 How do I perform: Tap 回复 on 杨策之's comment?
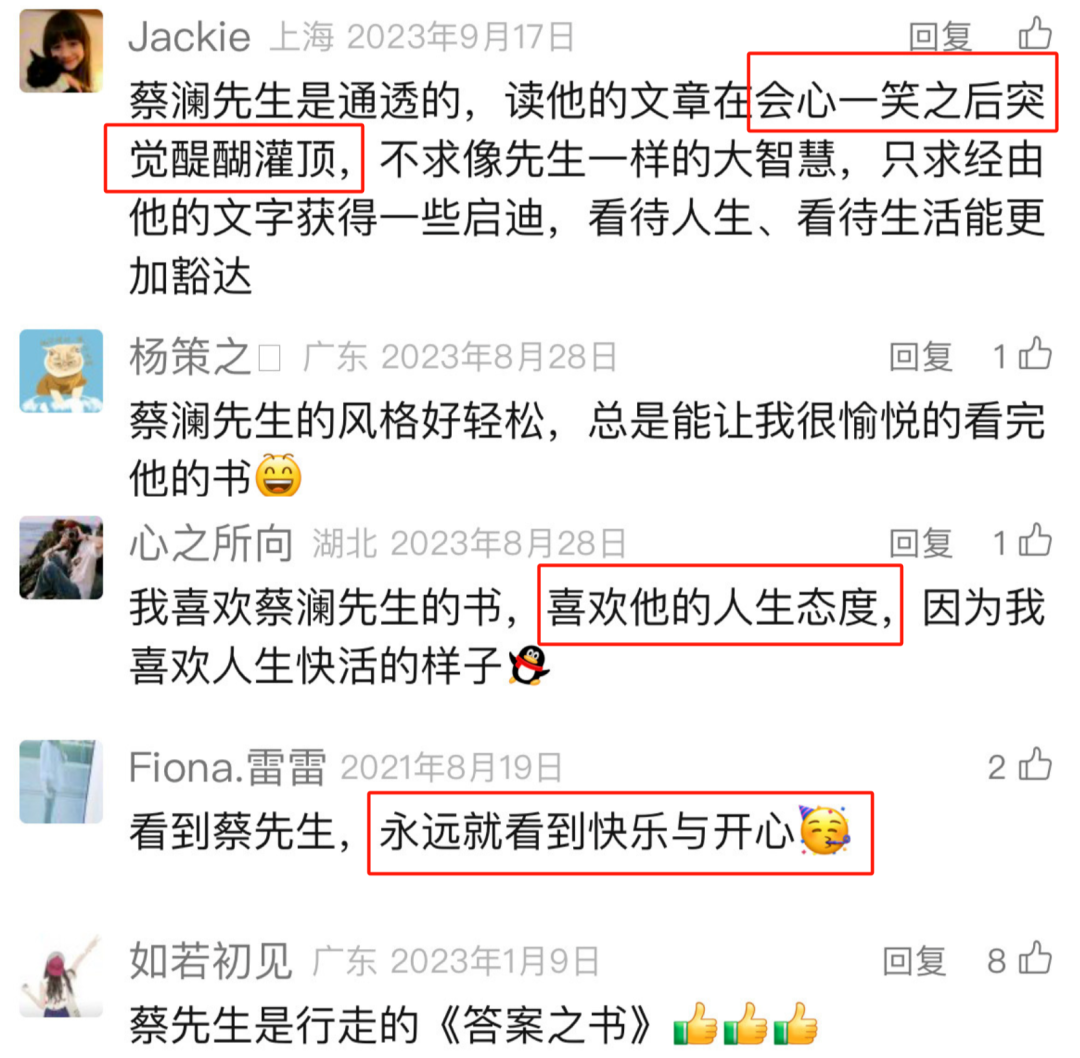click(921, 357)
